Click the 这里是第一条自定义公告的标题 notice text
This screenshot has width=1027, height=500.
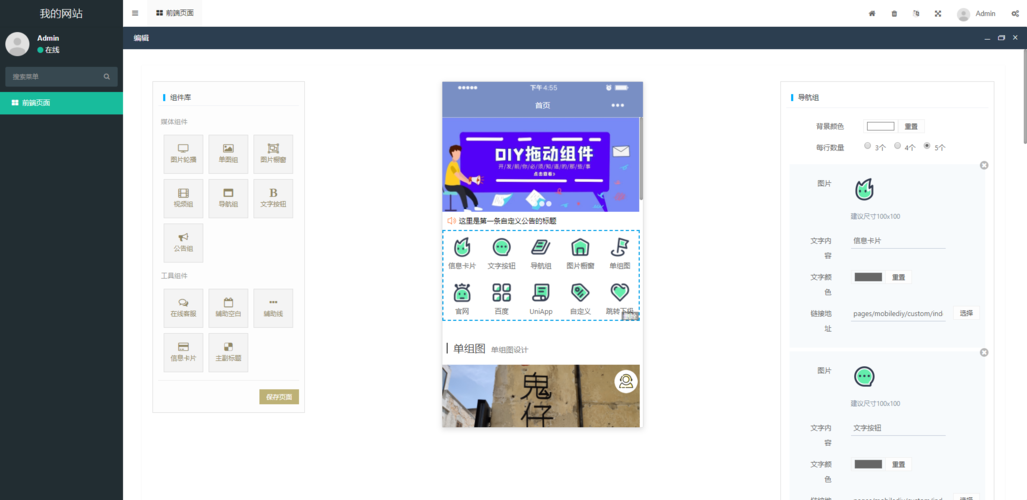(x=508, y=221)
